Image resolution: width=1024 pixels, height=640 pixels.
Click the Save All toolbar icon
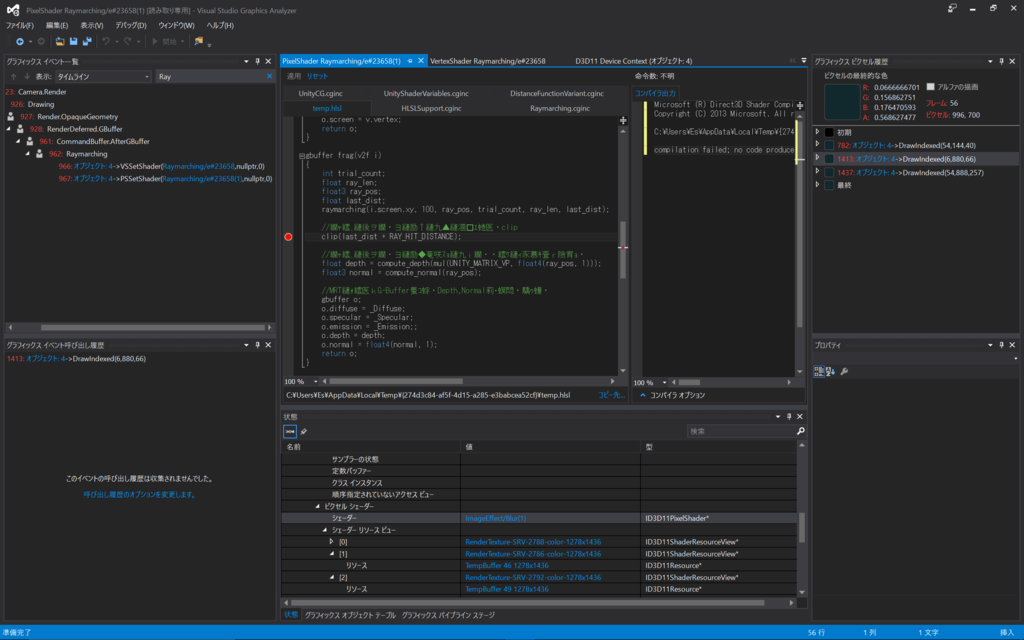coord(87,41)
